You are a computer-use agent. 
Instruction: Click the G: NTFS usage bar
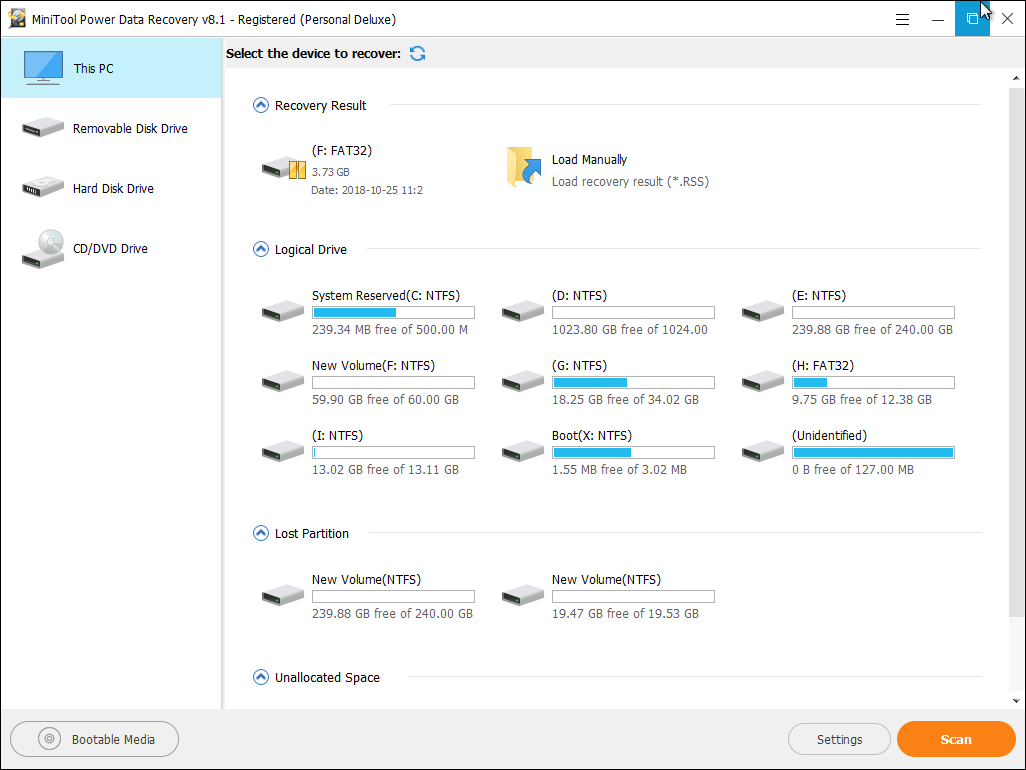(633, 383)
